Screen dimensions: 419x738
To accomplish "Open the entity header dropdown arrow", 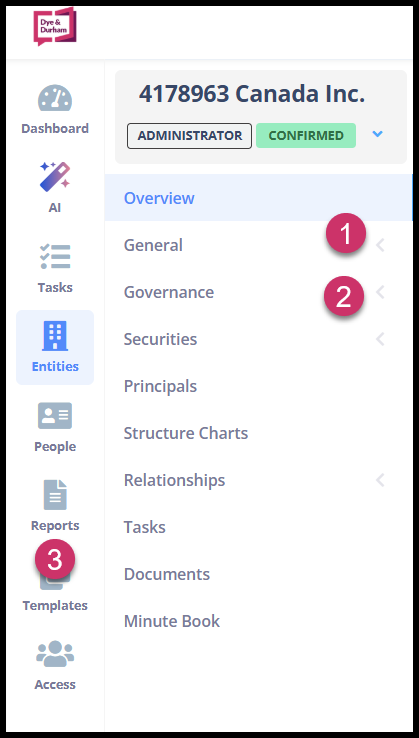I will coord(378,135).
